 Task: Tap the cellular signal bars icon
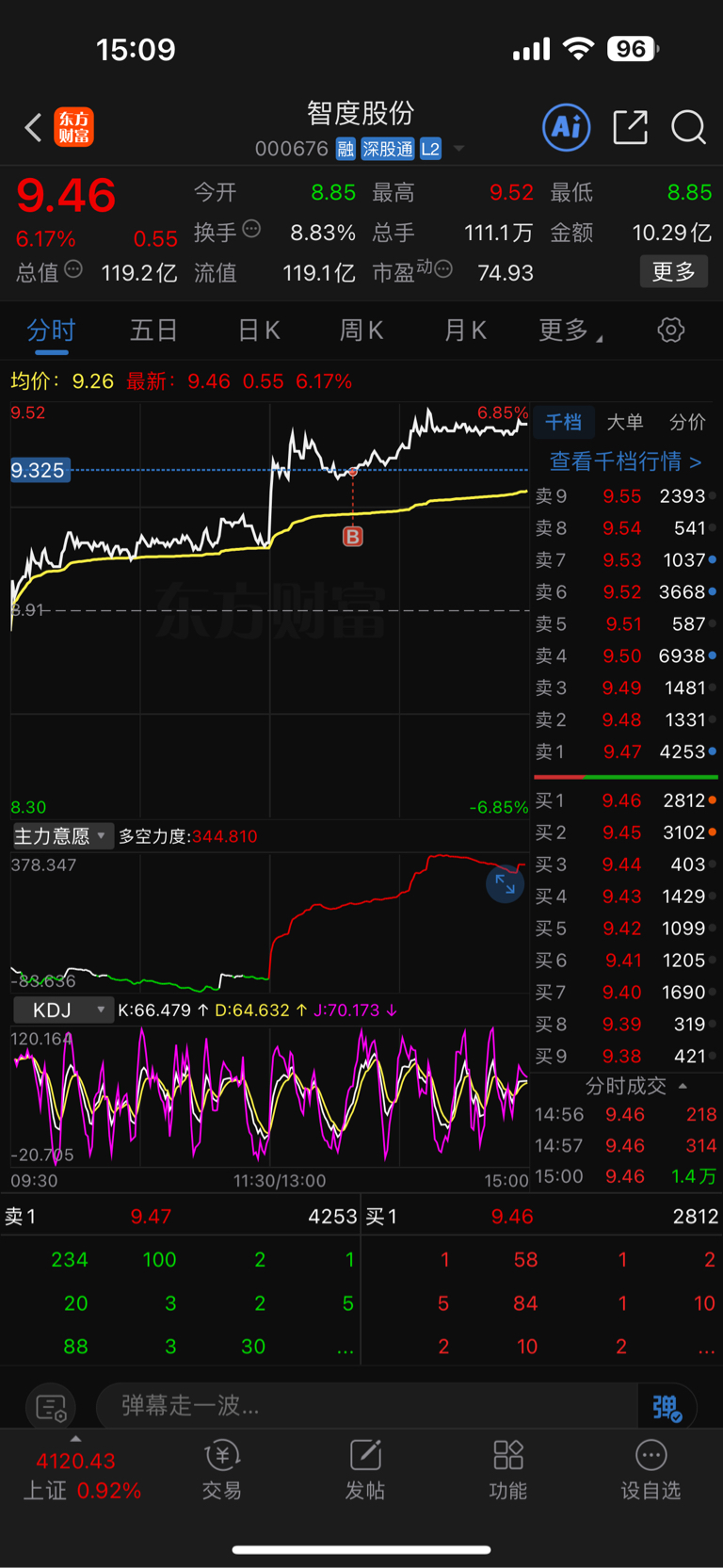[x=531, y=50]
